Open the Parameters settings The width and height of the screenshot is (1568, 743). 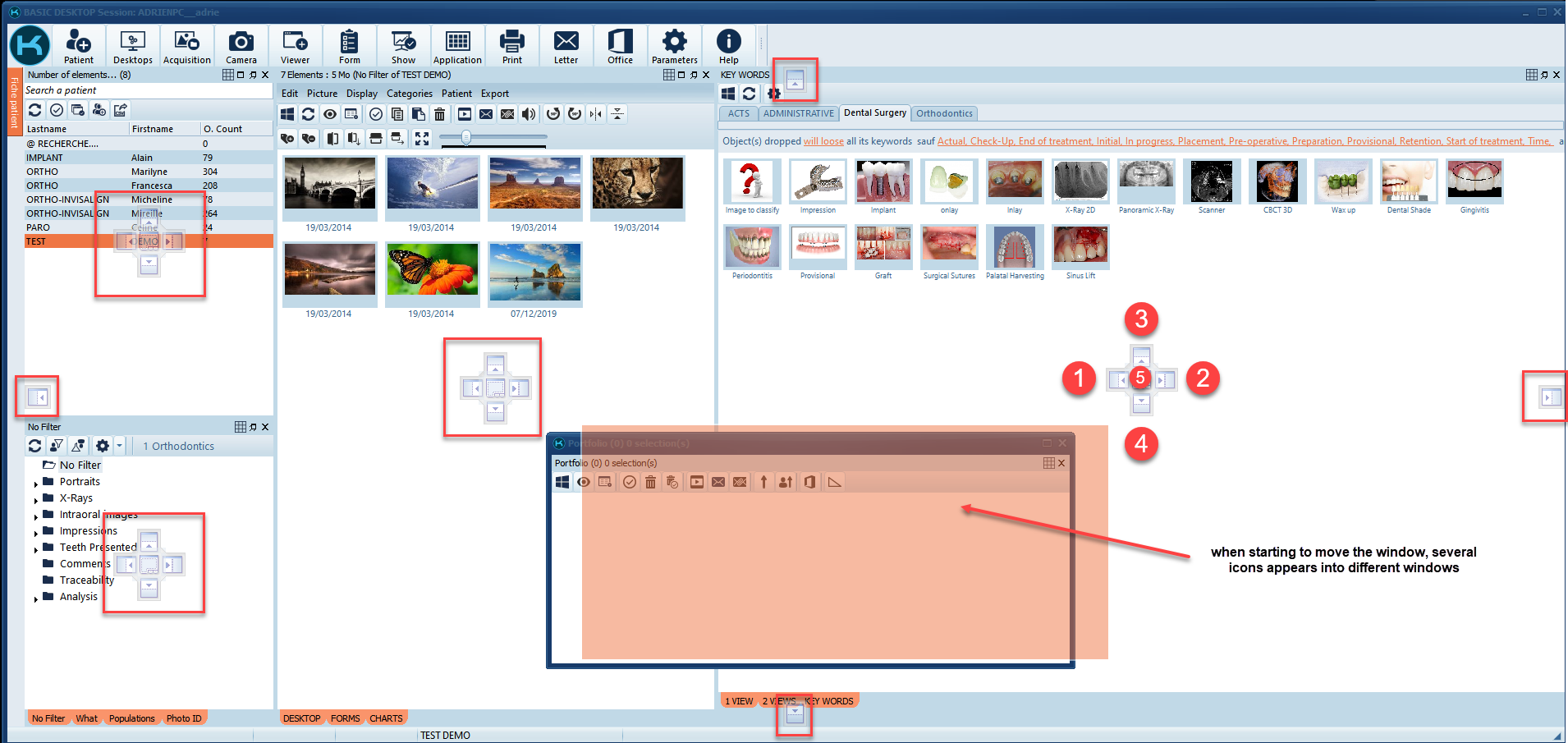[x=674, y=45]
